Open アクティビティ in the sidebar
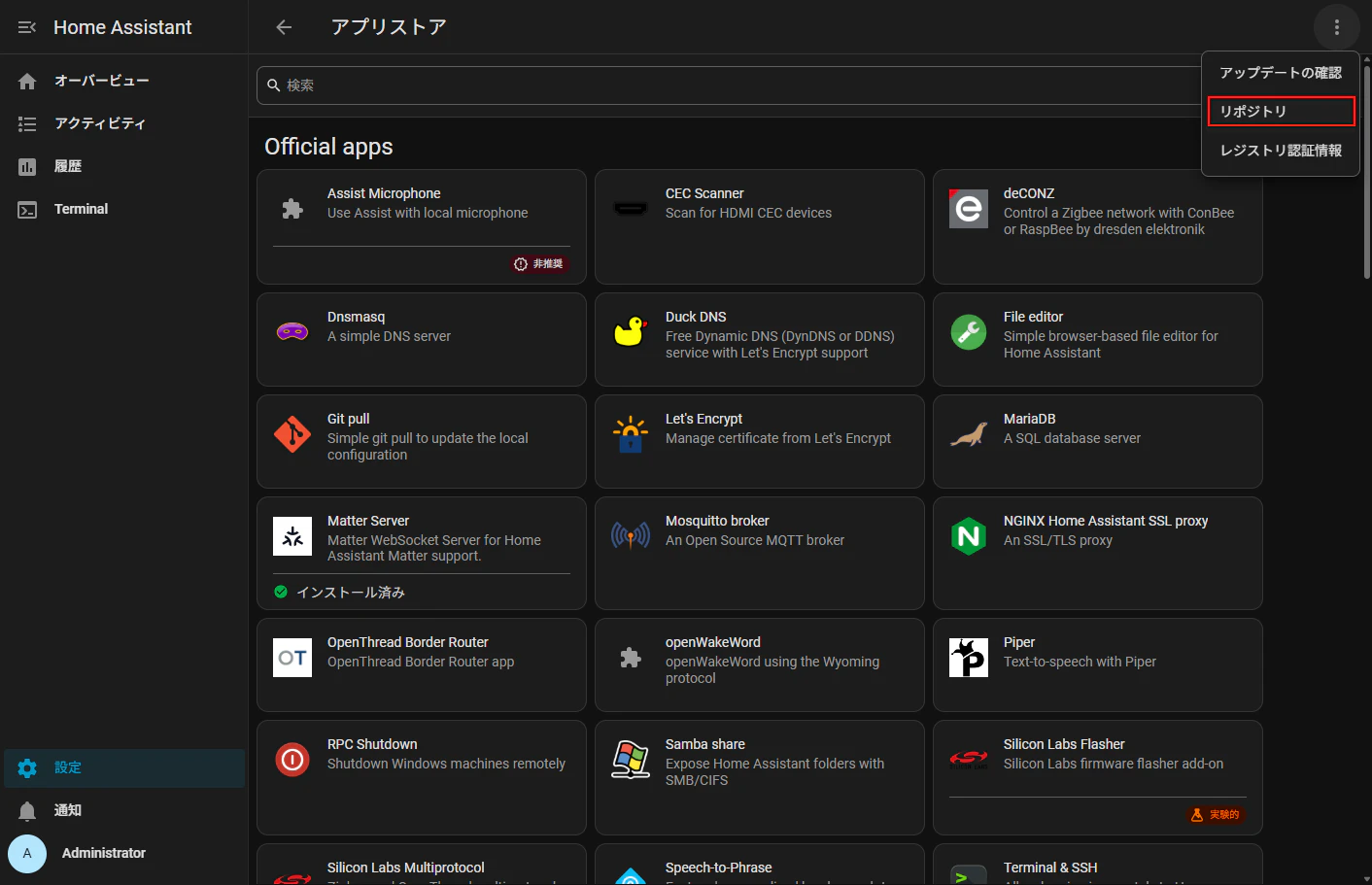Viewport: 1372px width, 885px height. coord(124,123)
